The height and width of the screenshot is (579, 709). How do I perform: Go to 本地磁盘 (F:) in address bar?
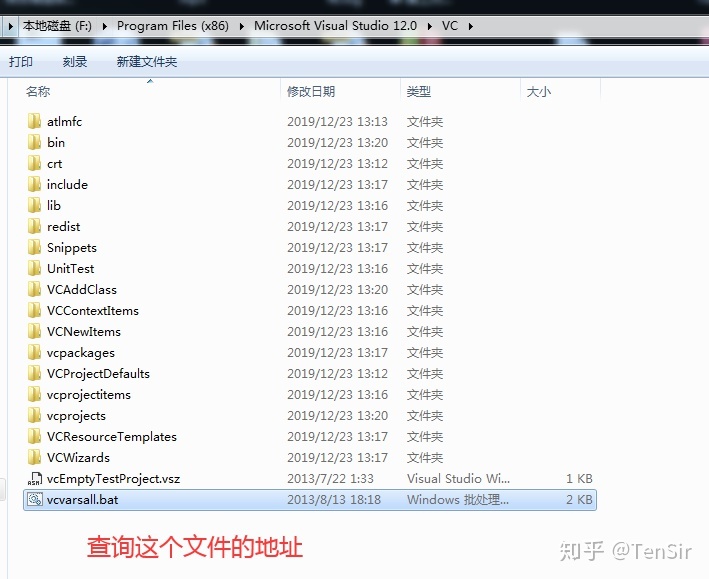tap(57, 26)
